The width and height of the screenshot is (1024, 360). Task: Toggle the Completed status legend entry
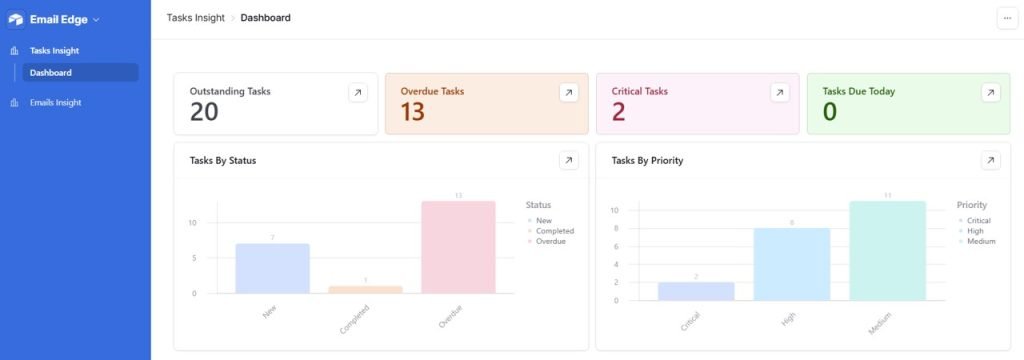tap(550, 231)
